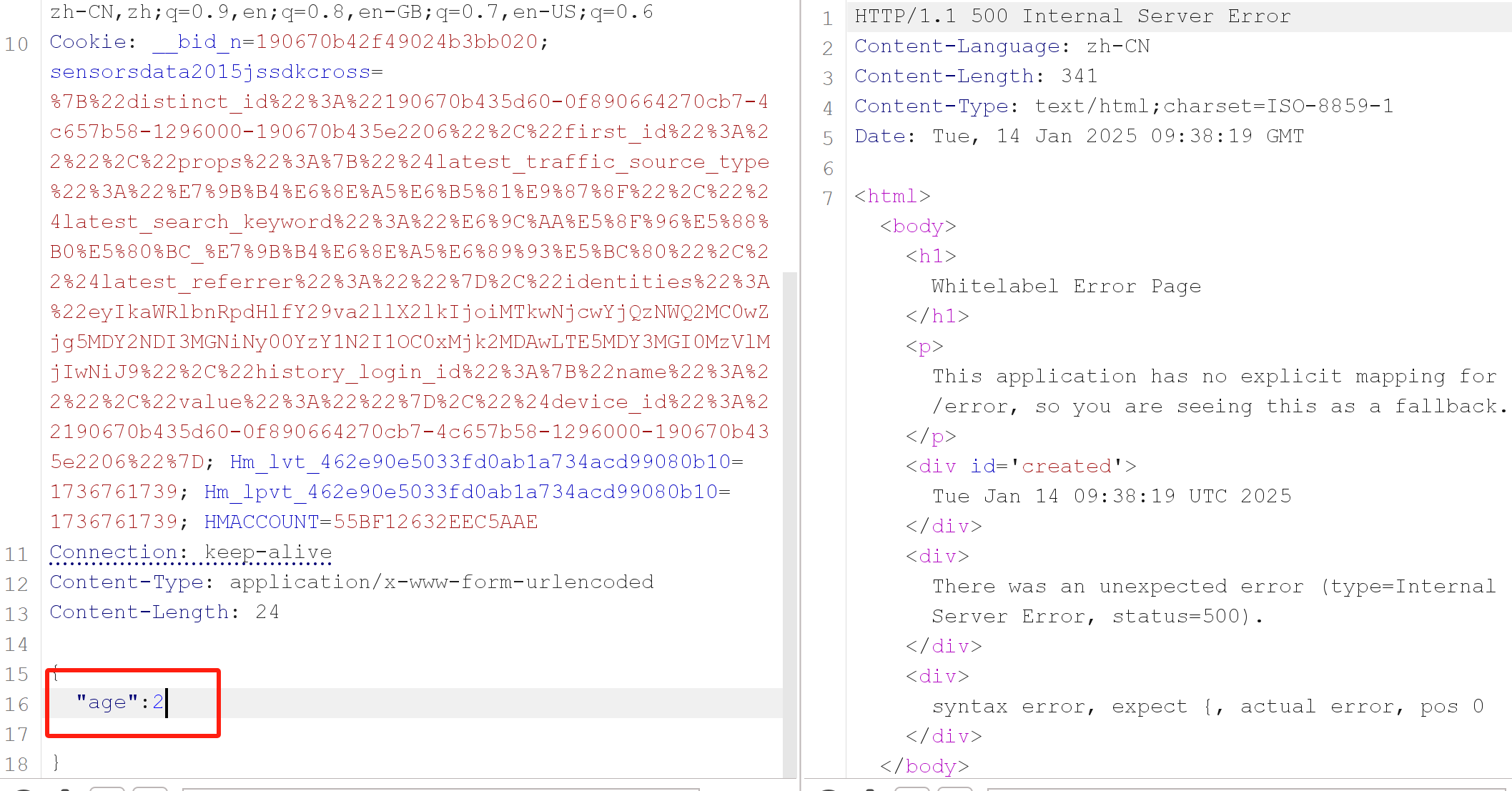
Task: Click application/x-www-form-urlencoded content type value
Action: pyautogui.click(x=442, y=582)
